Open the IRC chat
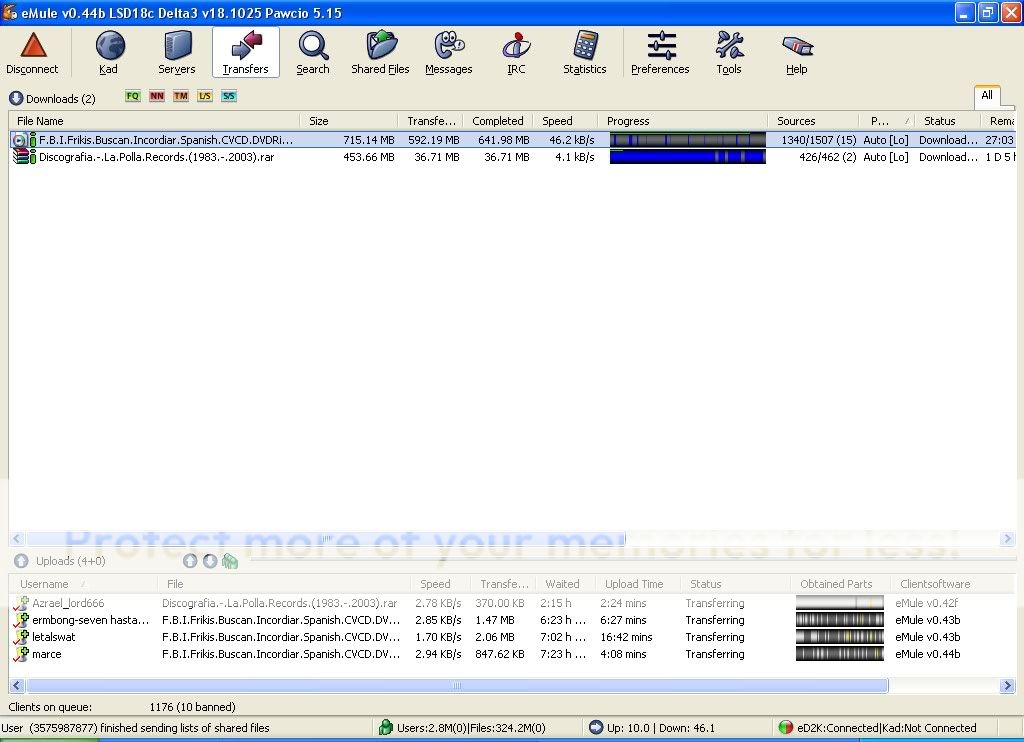This screenshot has height=742, width=1024. click(x=517, y=53)
